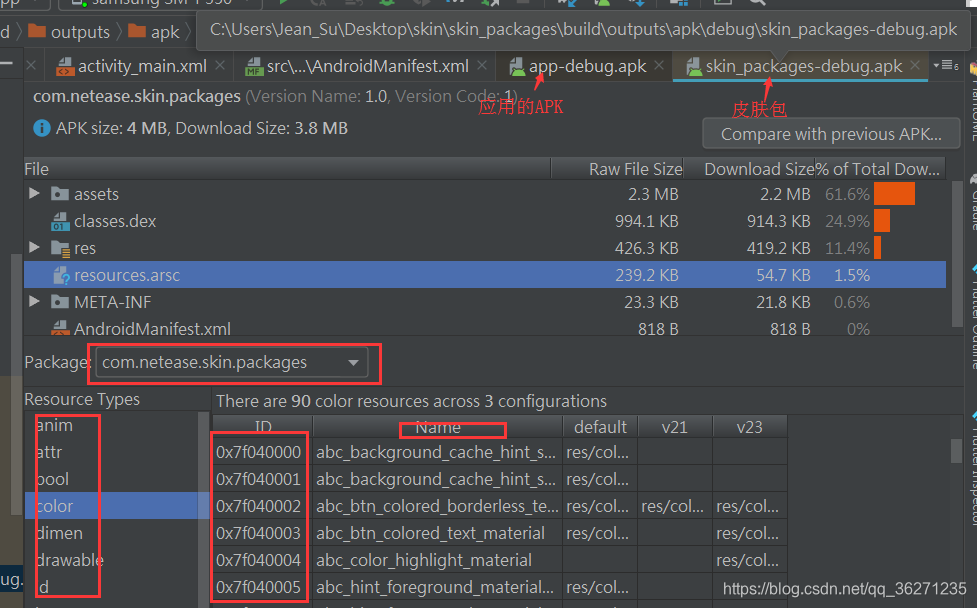
Task: Expand the META-INF folder
Action: coord(33,301)
